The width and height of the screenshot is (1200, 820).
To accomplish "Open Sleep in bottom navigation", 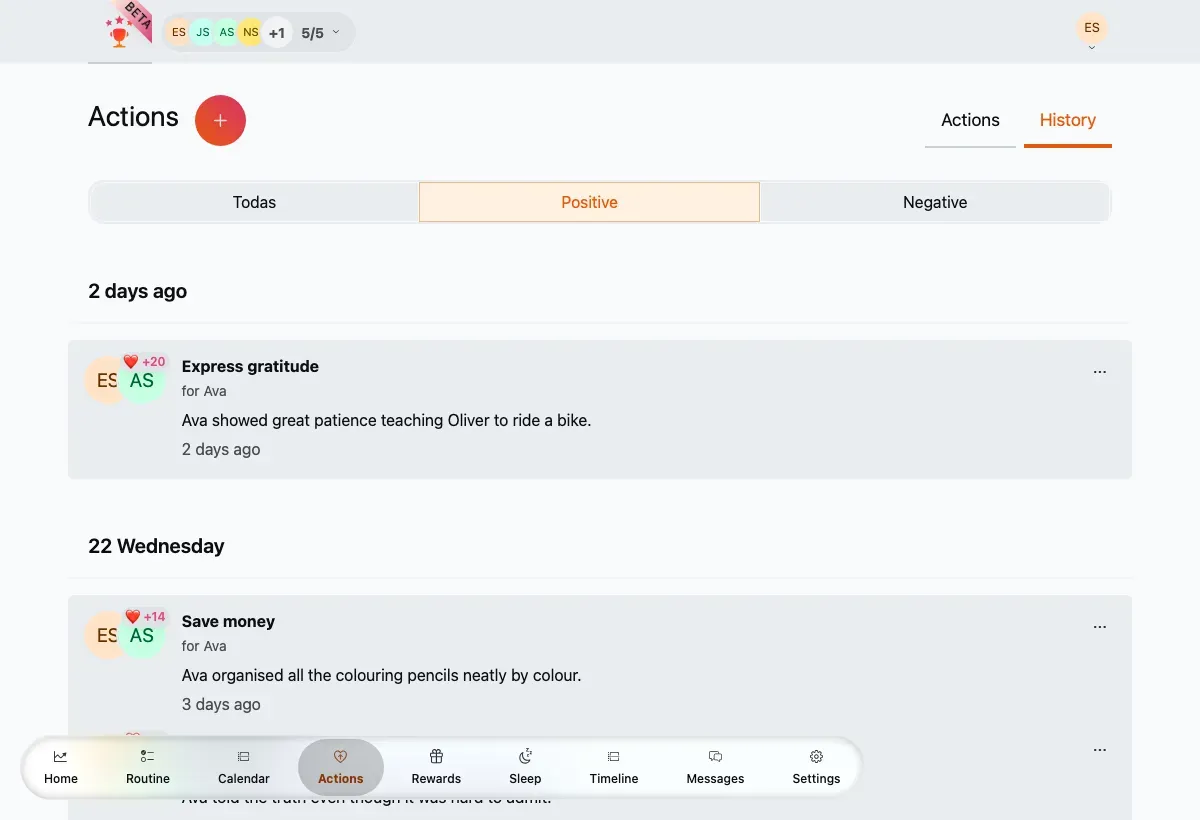I will click(x=525, y=767).
